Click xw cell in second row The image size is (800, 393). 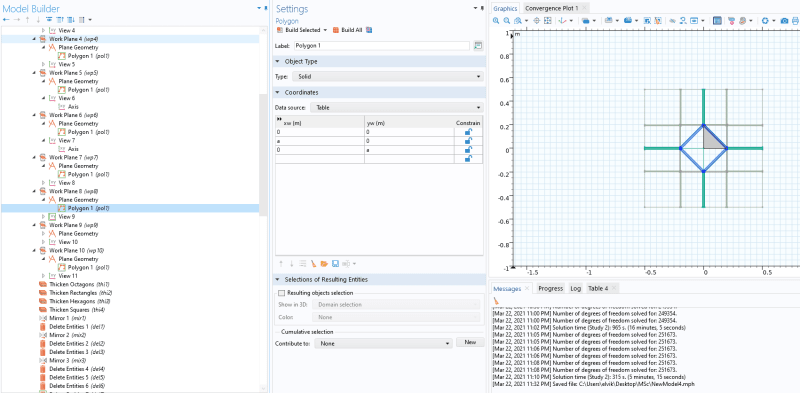tap(319, 141)
